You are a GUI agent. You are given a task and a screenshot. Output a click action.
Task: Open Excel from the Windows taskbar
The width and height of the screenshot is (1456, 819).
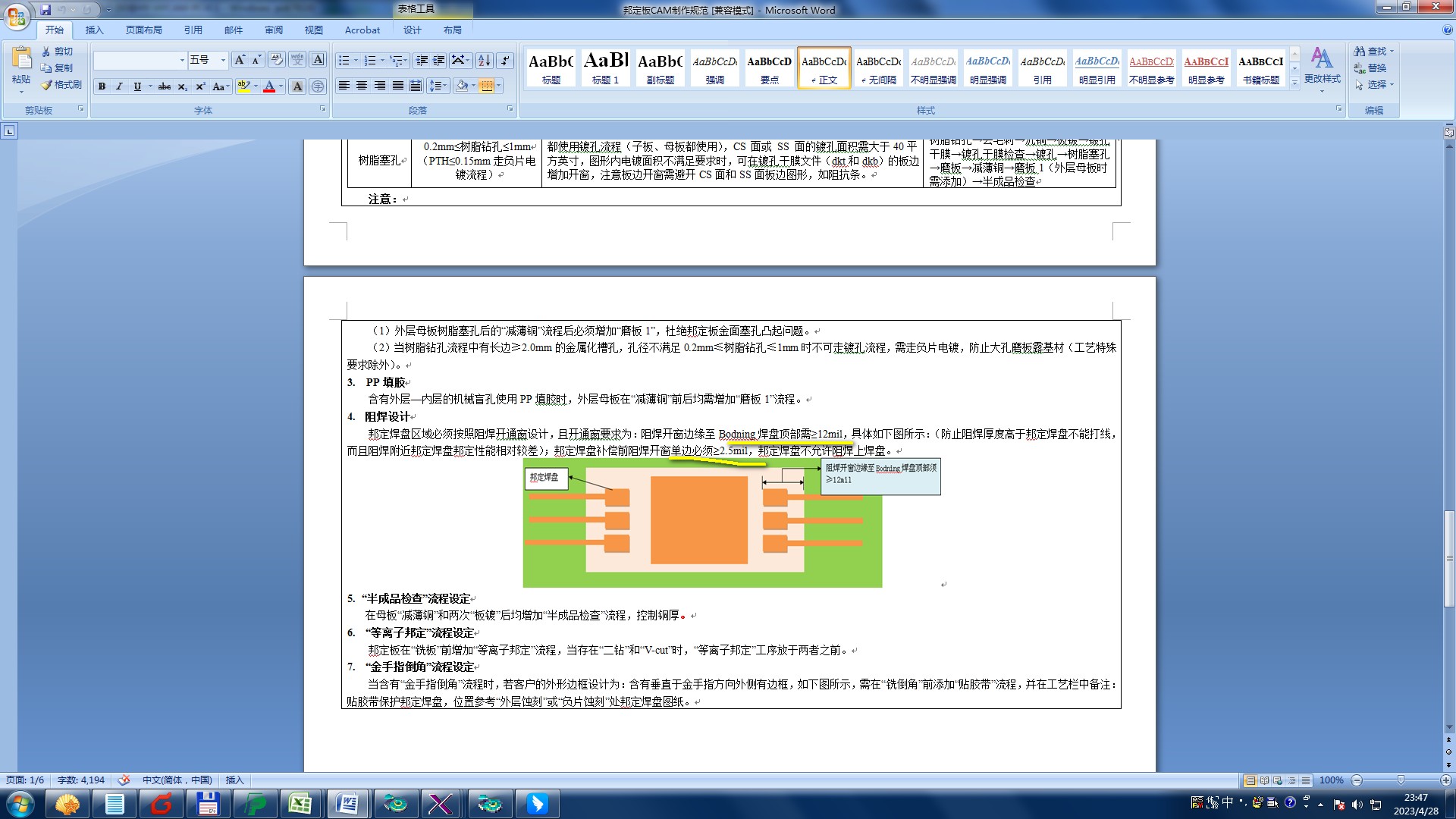(x=300, y=804)
